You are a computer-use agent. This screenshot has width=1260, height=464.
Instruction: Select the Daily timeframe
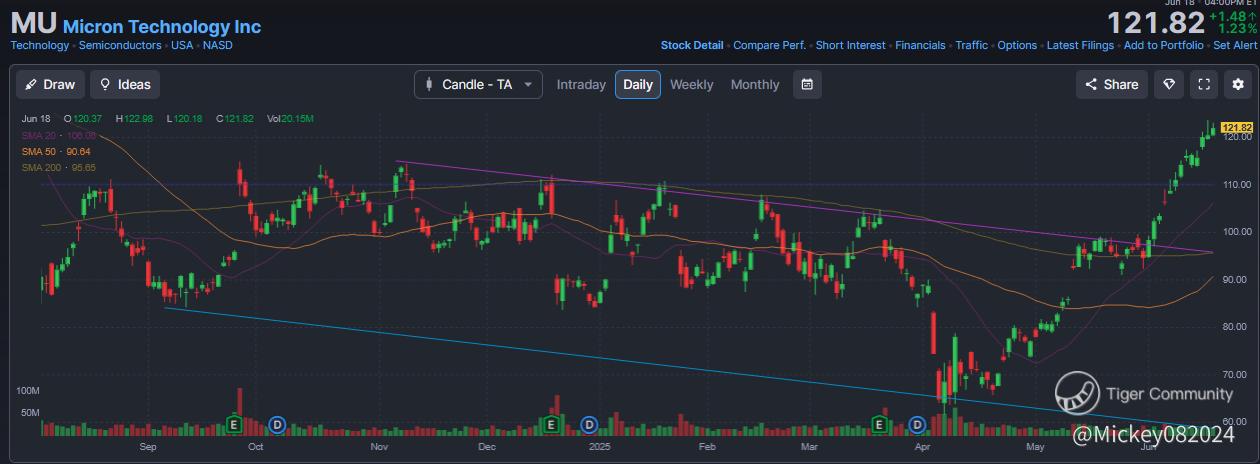pyautogui.click(x=638, y=84)
